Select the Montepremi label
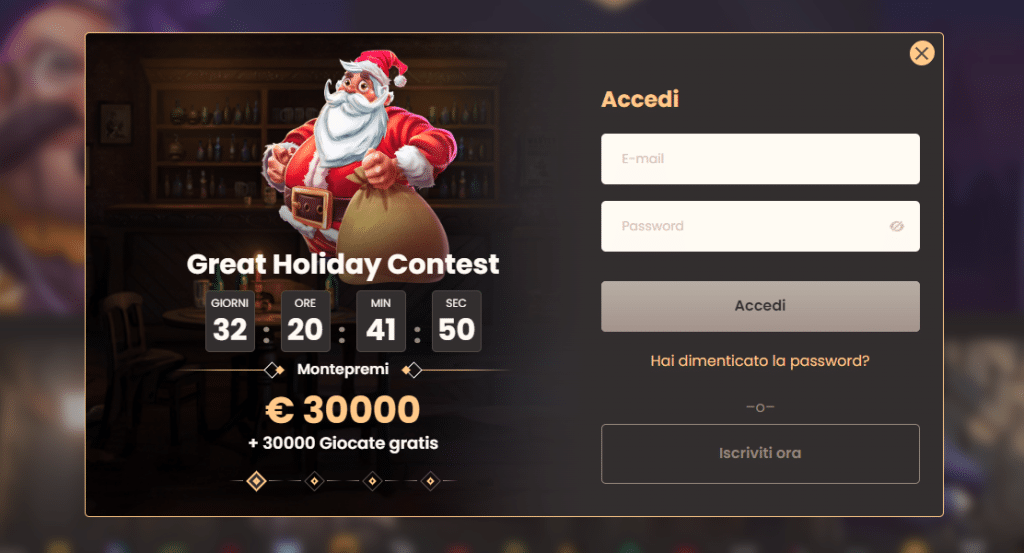Viewport: 1024px width, 553px height. 343,369
